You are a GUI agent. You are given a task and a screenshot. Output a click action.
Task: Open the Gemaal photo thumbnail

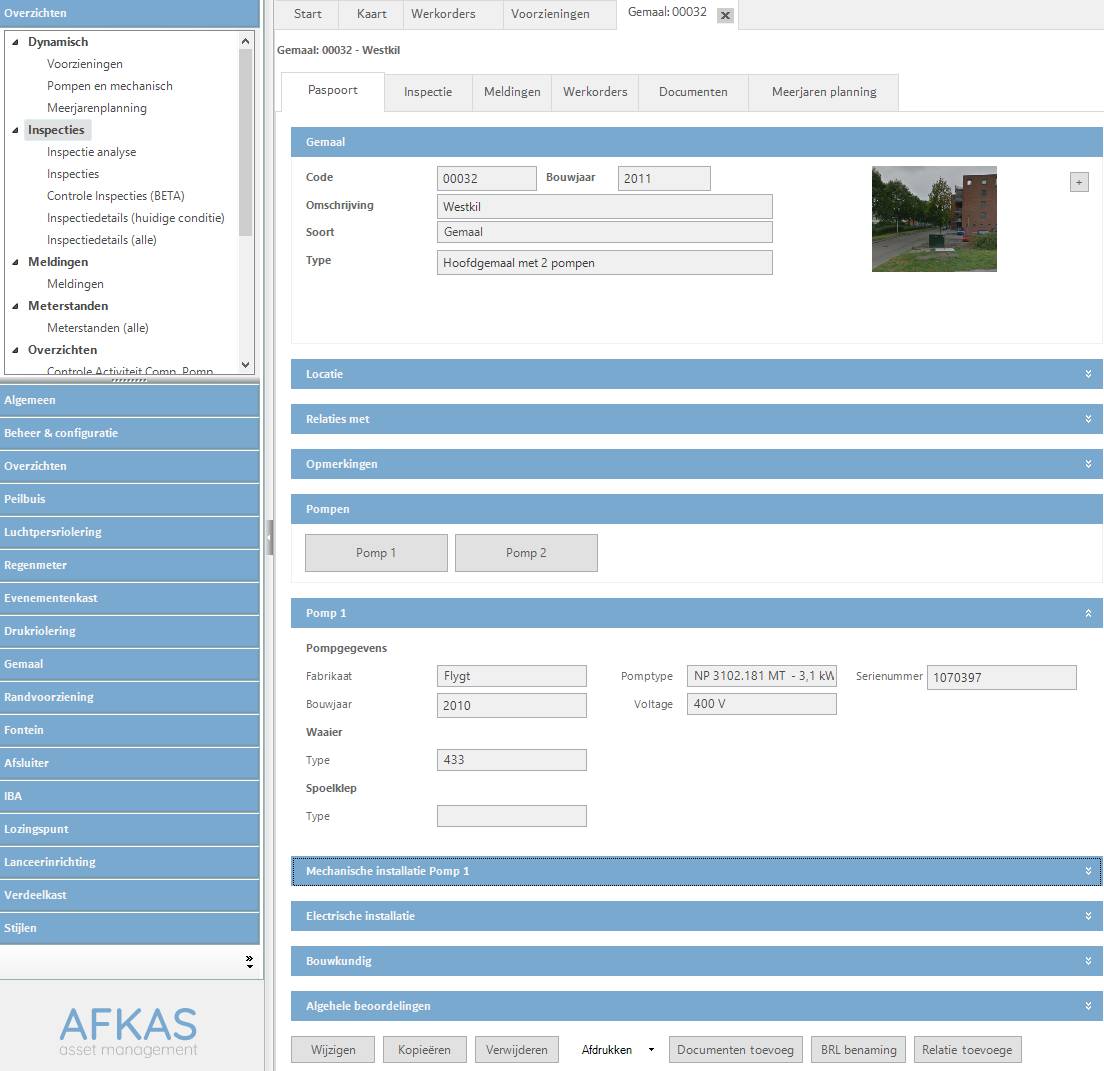point(934,219)
